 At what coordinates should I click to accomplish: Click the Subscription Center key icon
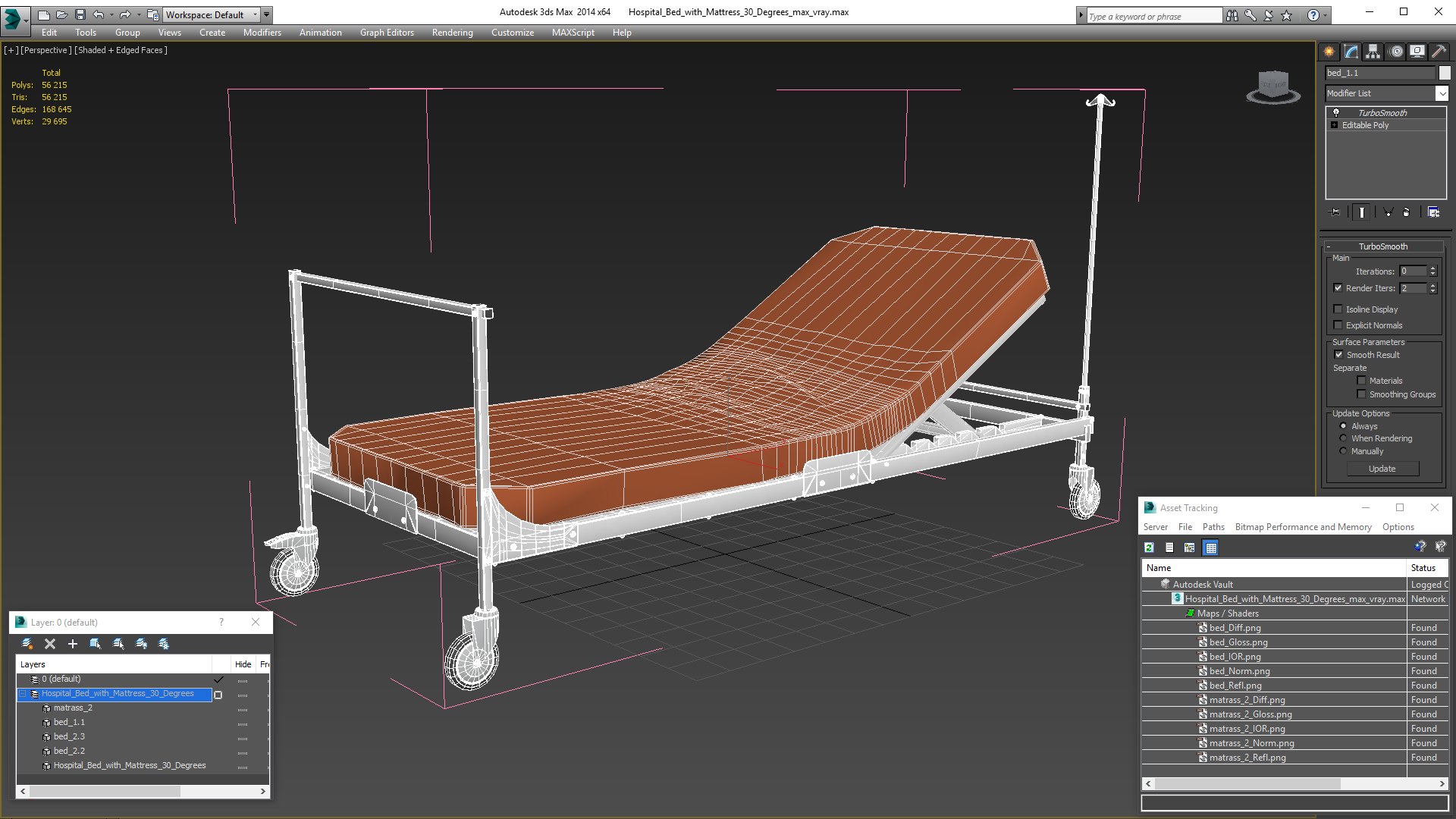click(1250, 15)
